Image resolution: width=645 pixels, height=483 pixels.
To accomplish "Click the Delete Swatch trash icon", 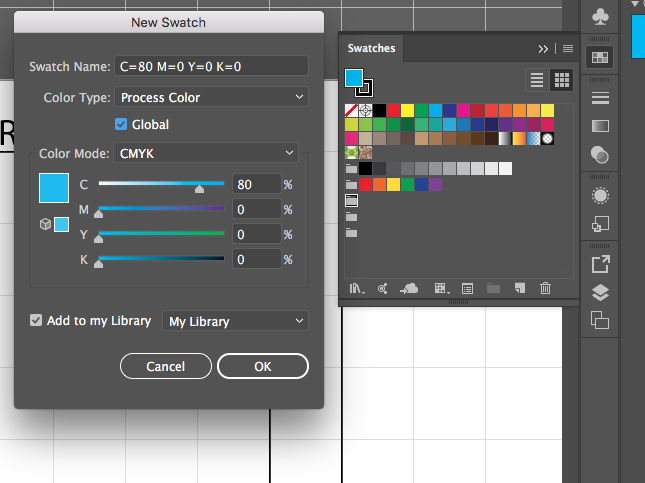I will [545, 288].
